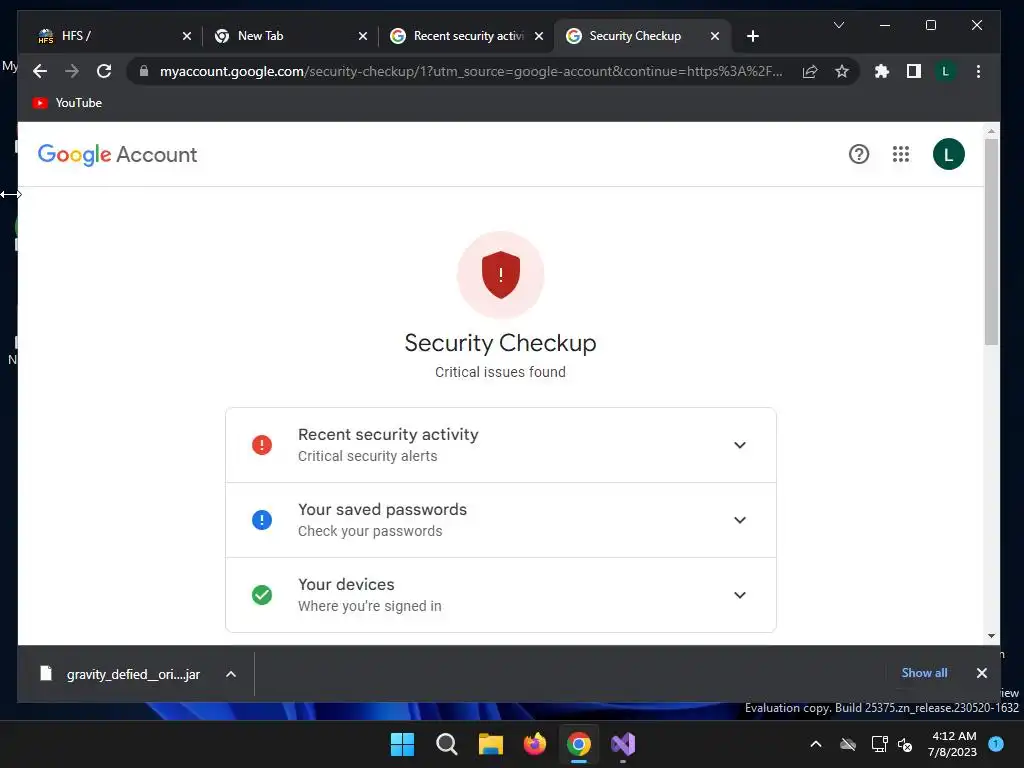Open the Google apps grid
This screenshot has height=768, width=1024.
(x=901, y=154)
